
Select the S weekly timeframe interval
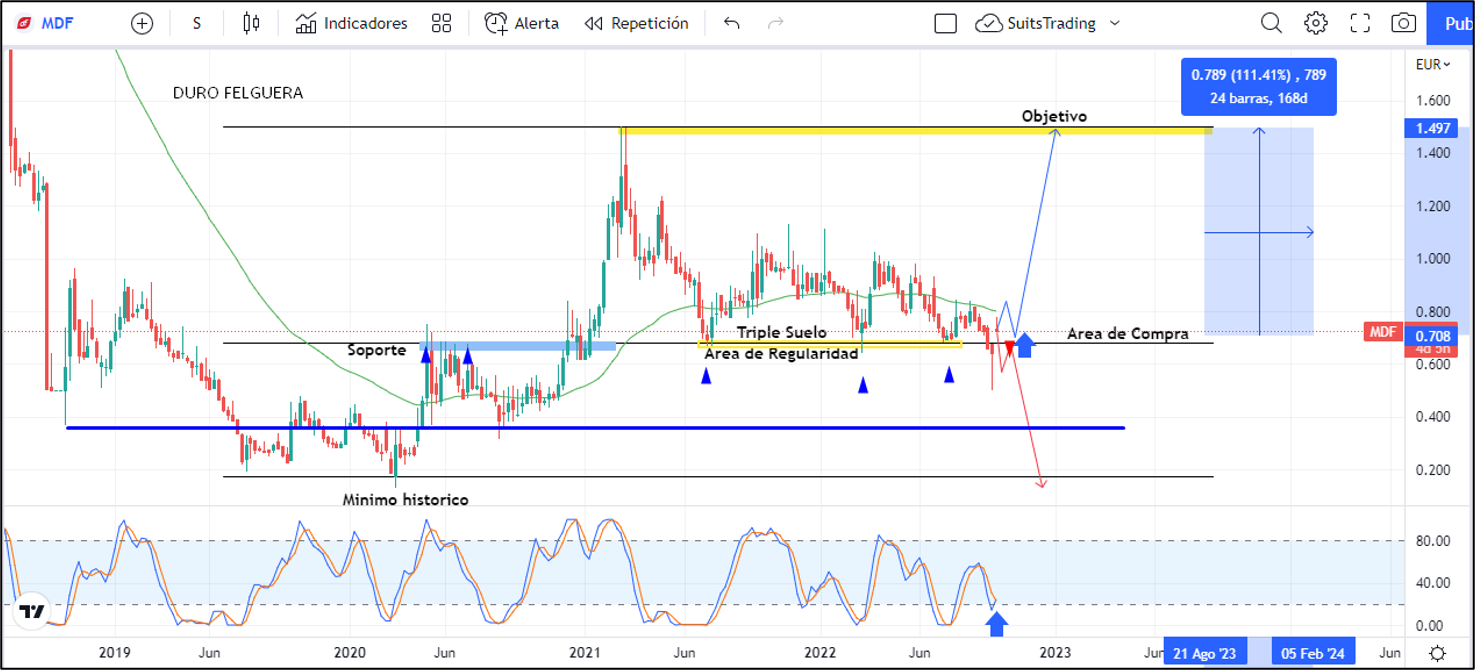(x=197, y=23)
